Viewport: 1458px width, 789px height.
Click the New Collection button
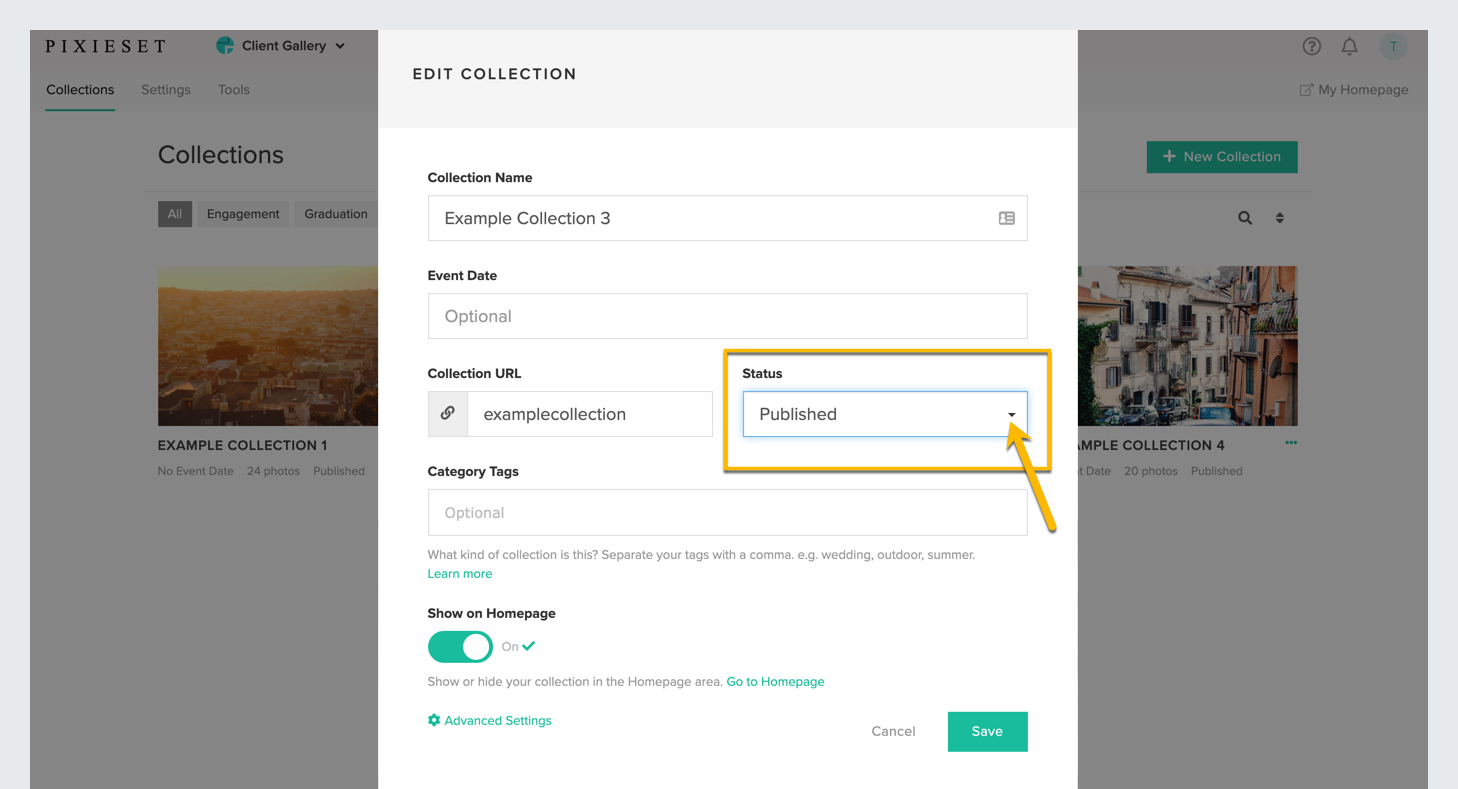1222,157
